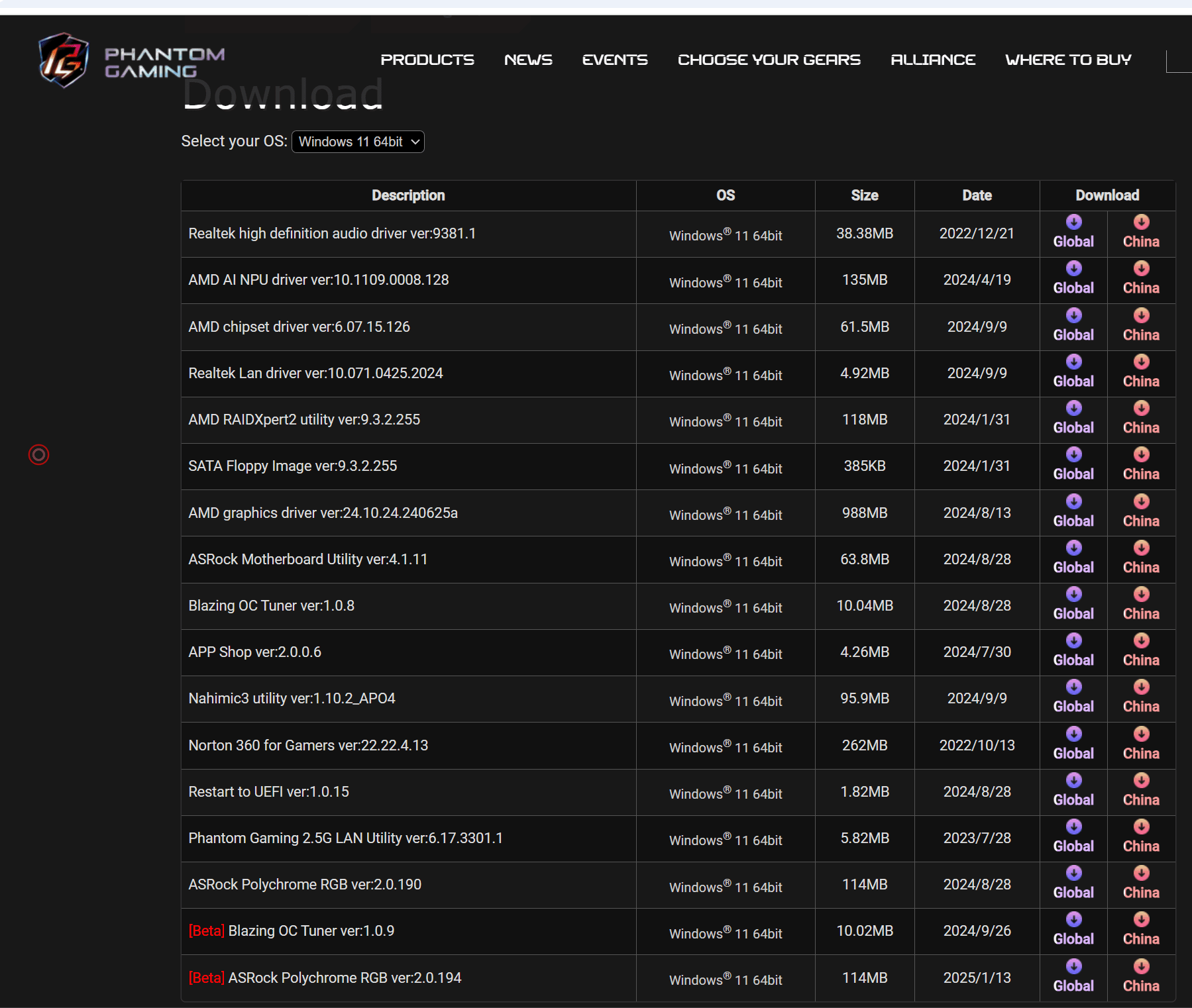The width and height of the screenshot is (1192, 1008).
Task: Open the PRODUCTS menu
Action: (x=427, y=60)
